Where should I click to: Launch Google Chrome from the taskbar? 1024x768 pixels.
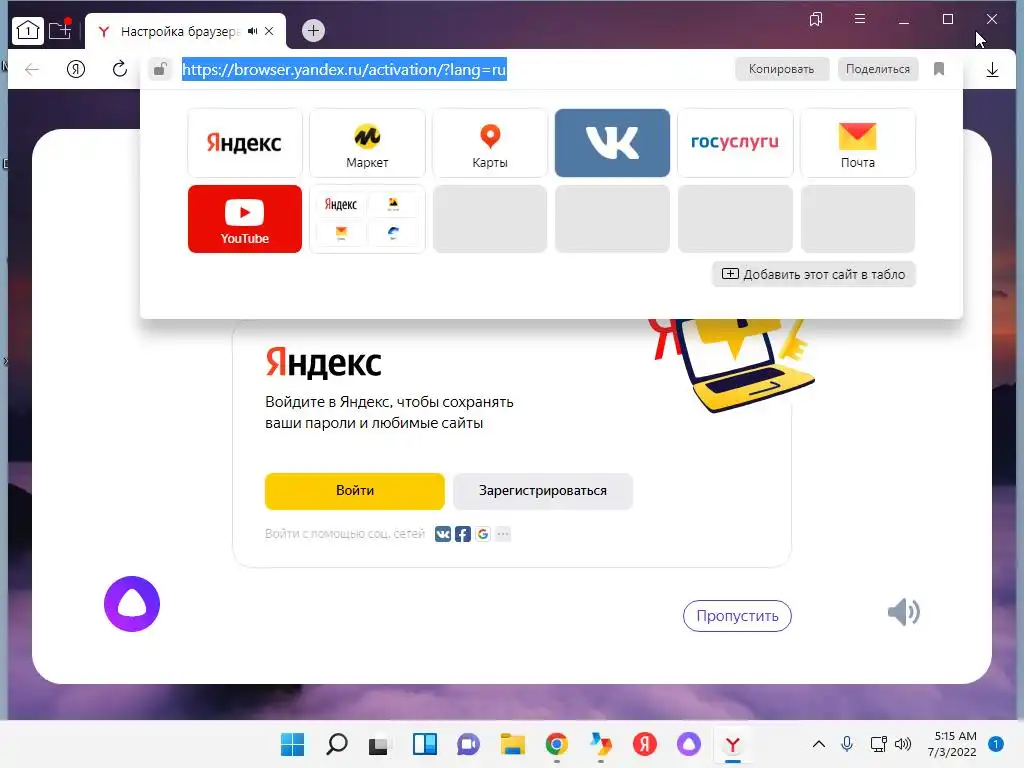(556, 744)
